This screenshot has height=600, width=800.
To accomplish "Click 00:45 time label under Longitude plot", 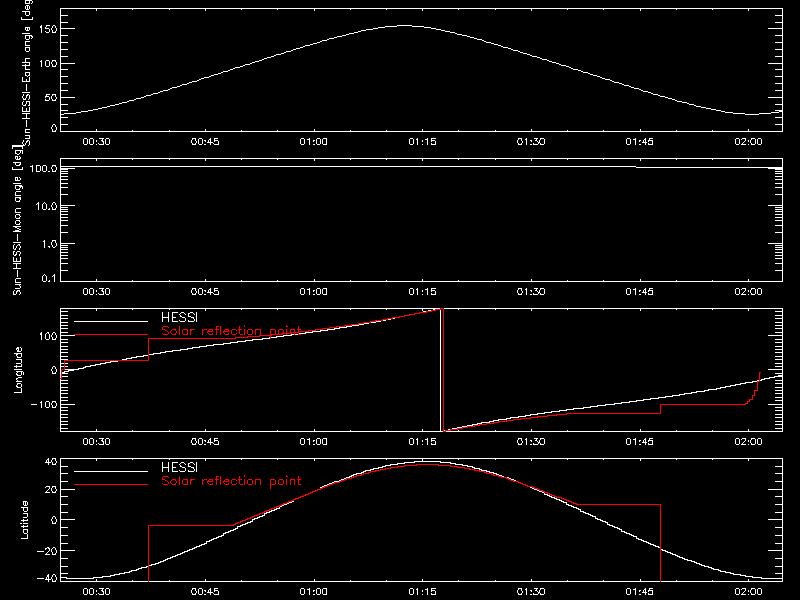I will click(205, 442).
